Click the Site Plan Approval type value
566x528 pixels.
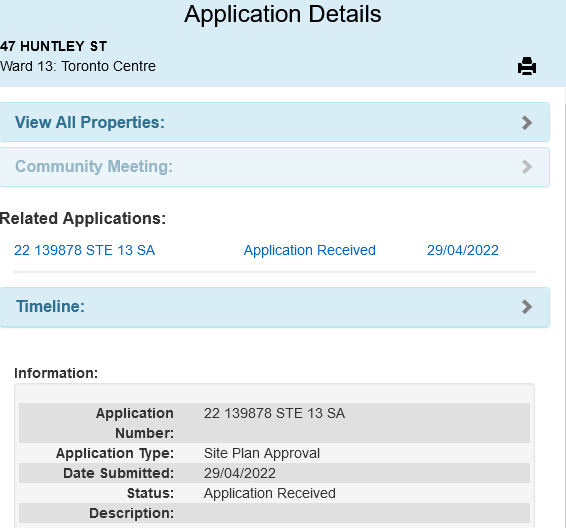tap(262, 453)
